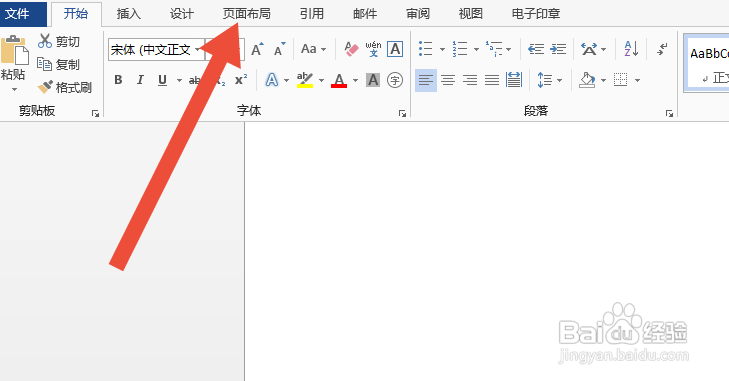Toggle character shading gray A icon
The image size is (729, 381).
coord(373,80)
